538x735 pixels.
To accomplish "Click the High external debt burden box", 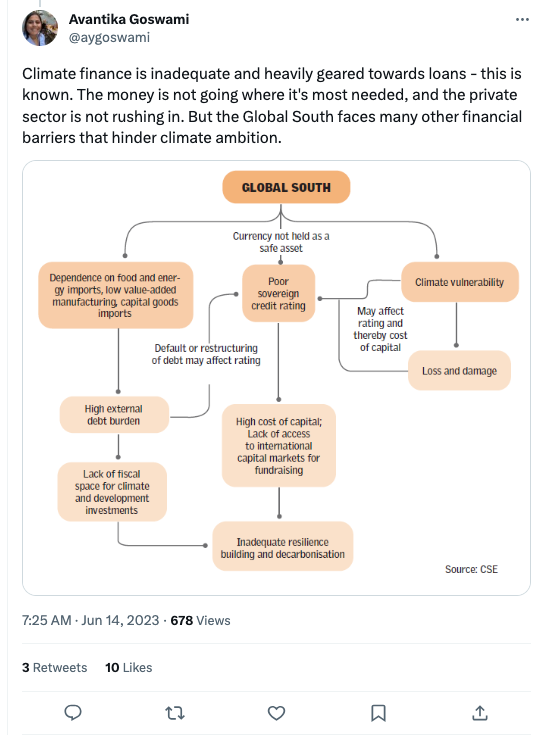I will click(x=114, y=415).
